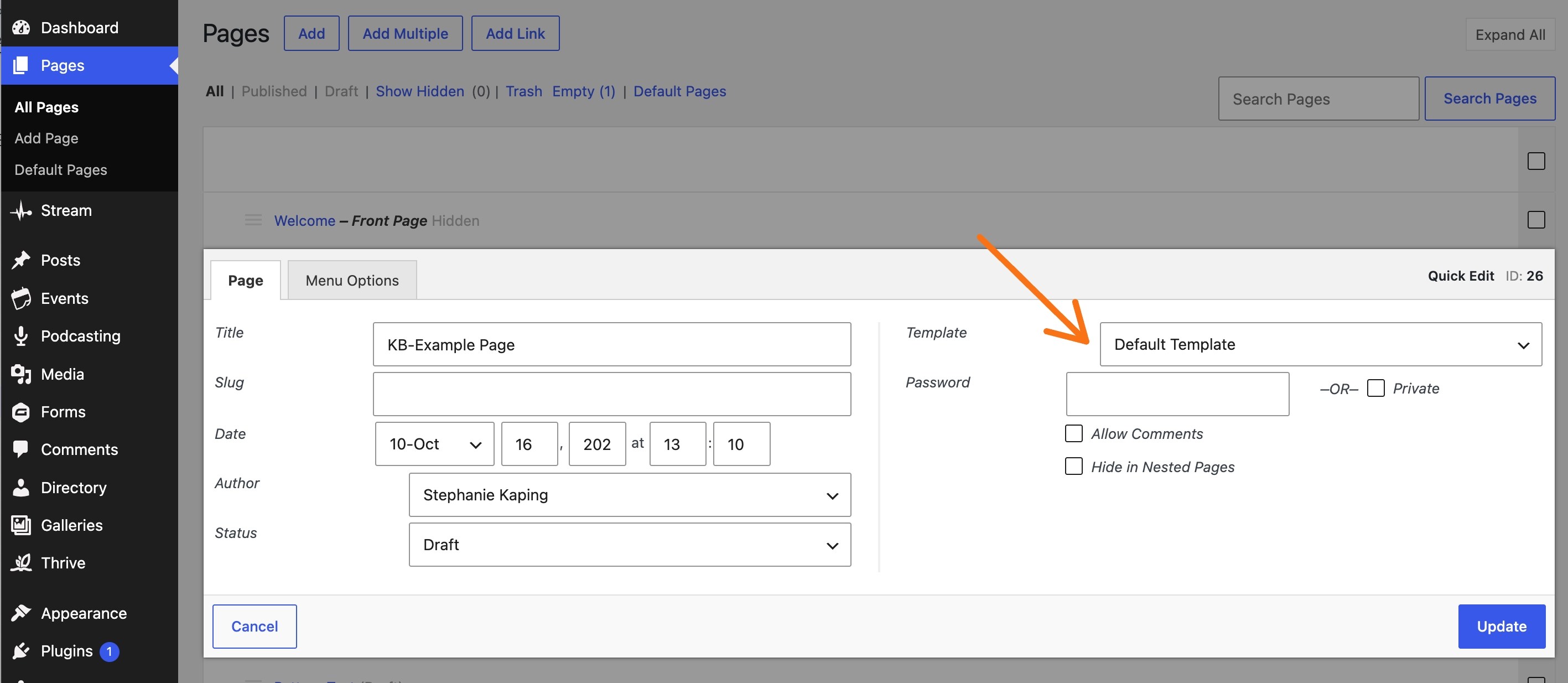This screenshot has width=1568, height=683.
Task: Click the Cancel button
Action: [x=255, y=627]
